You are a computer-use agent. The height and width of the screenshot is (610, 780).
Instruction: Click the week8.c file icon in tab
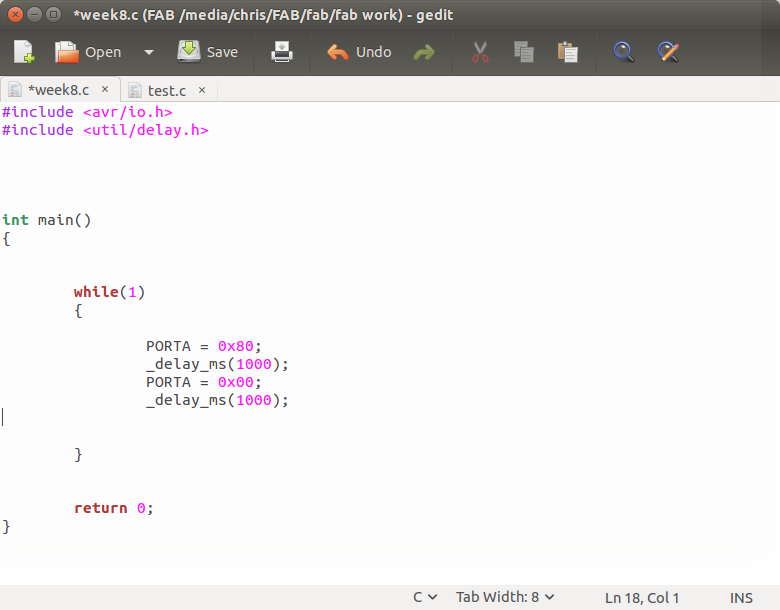tap(15, 90)
